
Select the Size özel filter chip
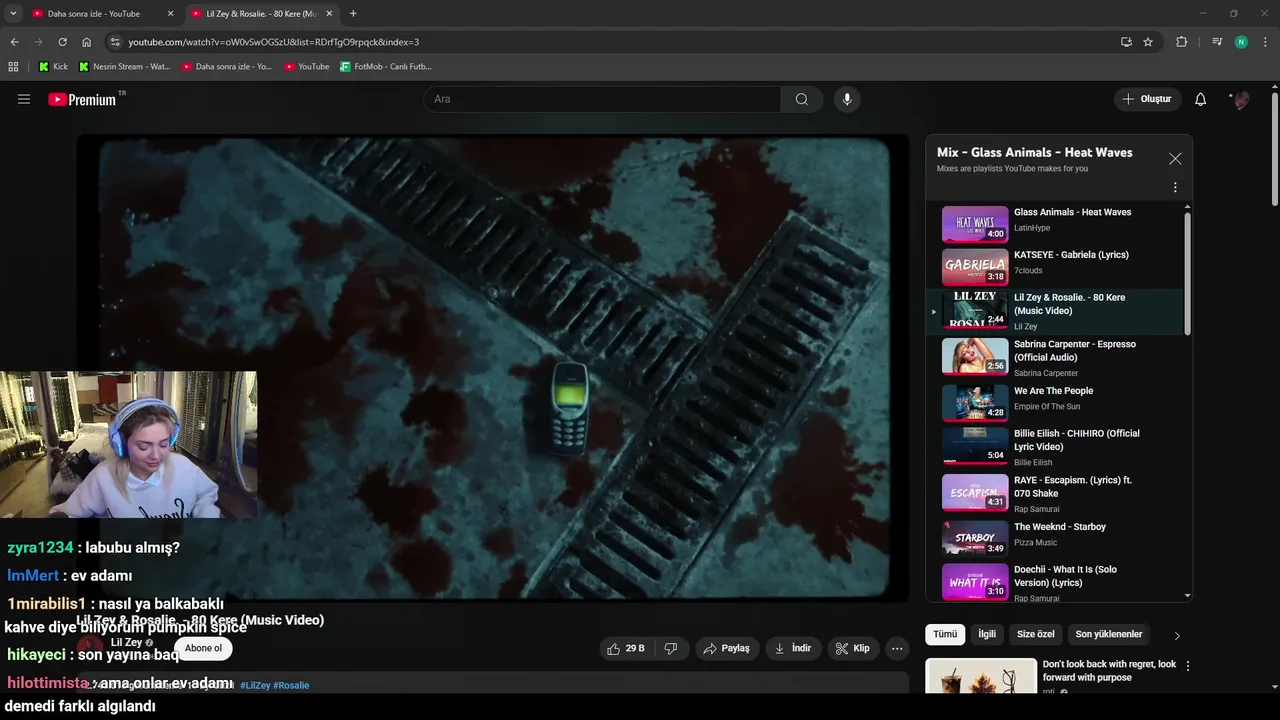(1036, 634)
